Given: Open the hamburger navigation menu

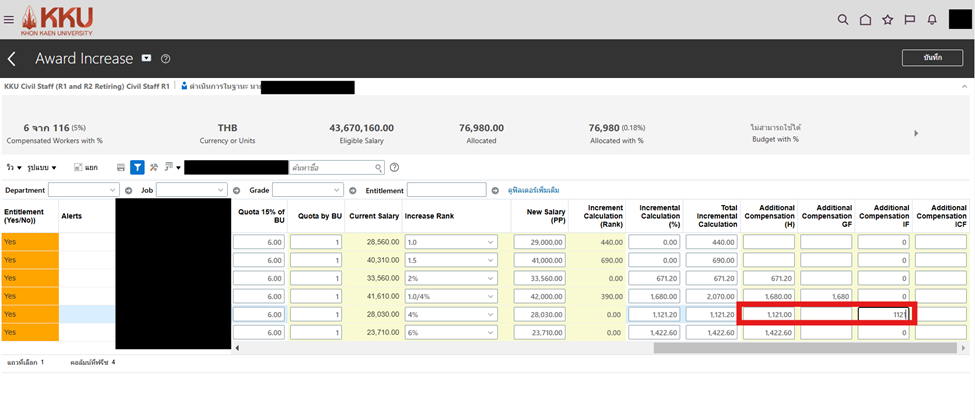Looking at the screenshot, I should 9,19.
